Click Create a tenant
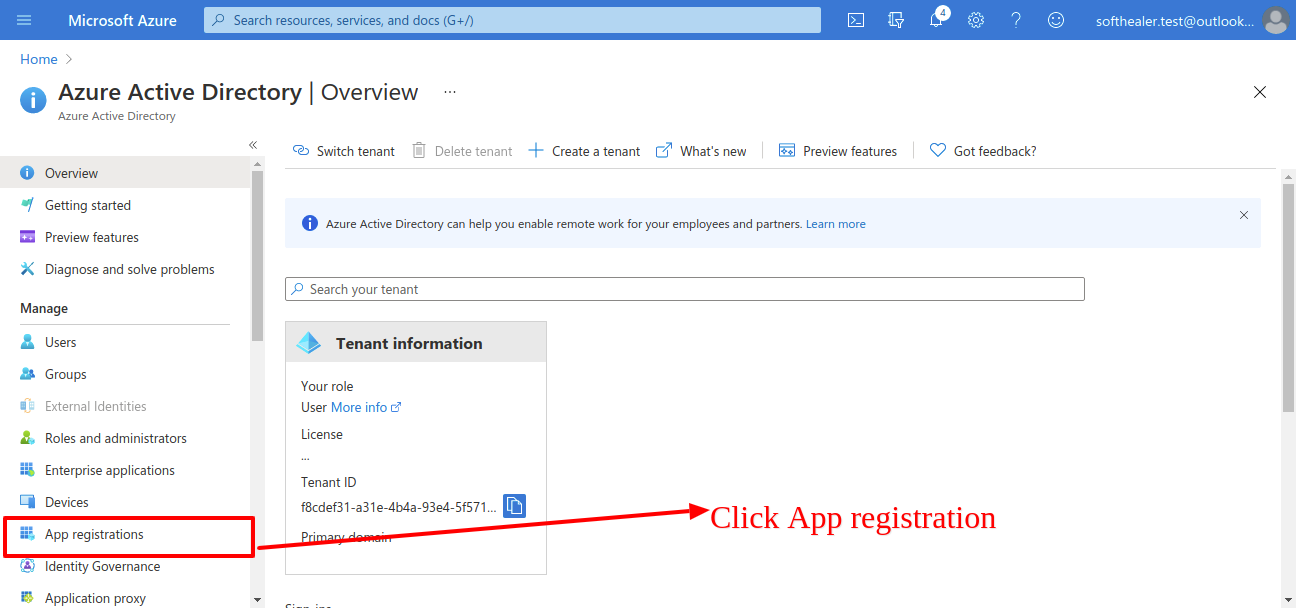 (x=584, y=151)
